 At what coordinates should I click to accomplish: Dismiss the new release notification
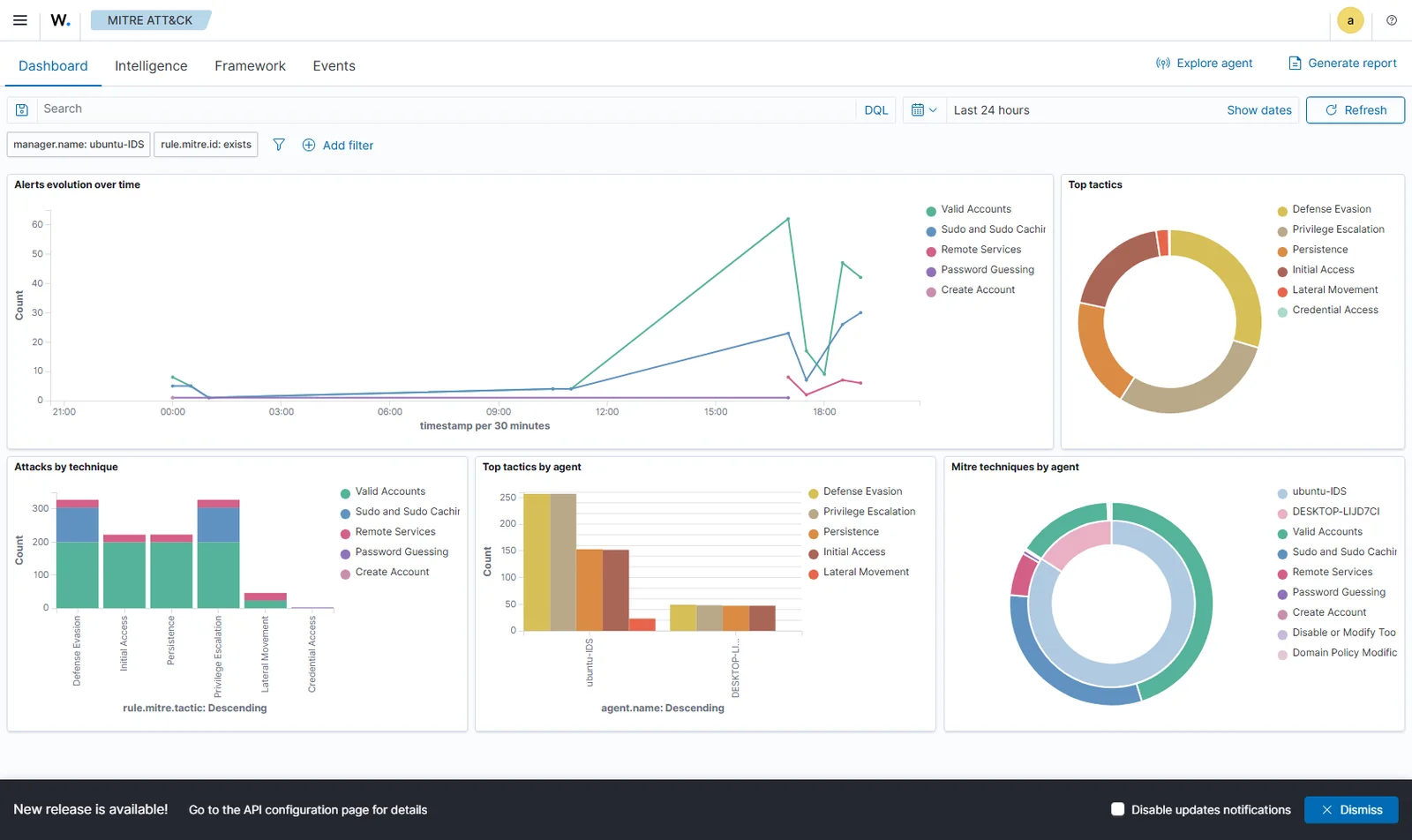coord(1351,810)
